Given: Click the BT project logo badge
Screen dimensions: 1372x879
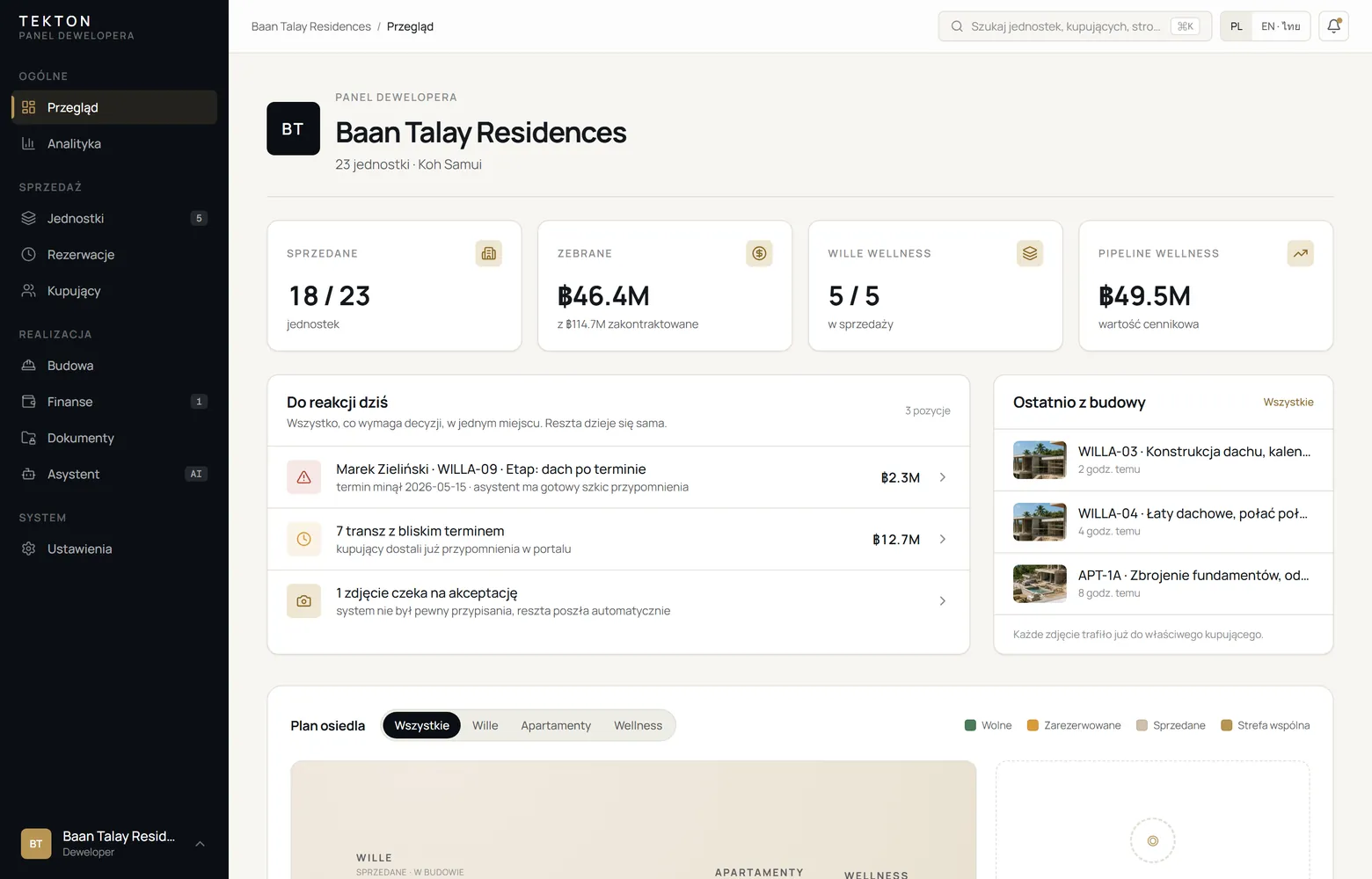Looking at the screenshot, I should (293, 128).
